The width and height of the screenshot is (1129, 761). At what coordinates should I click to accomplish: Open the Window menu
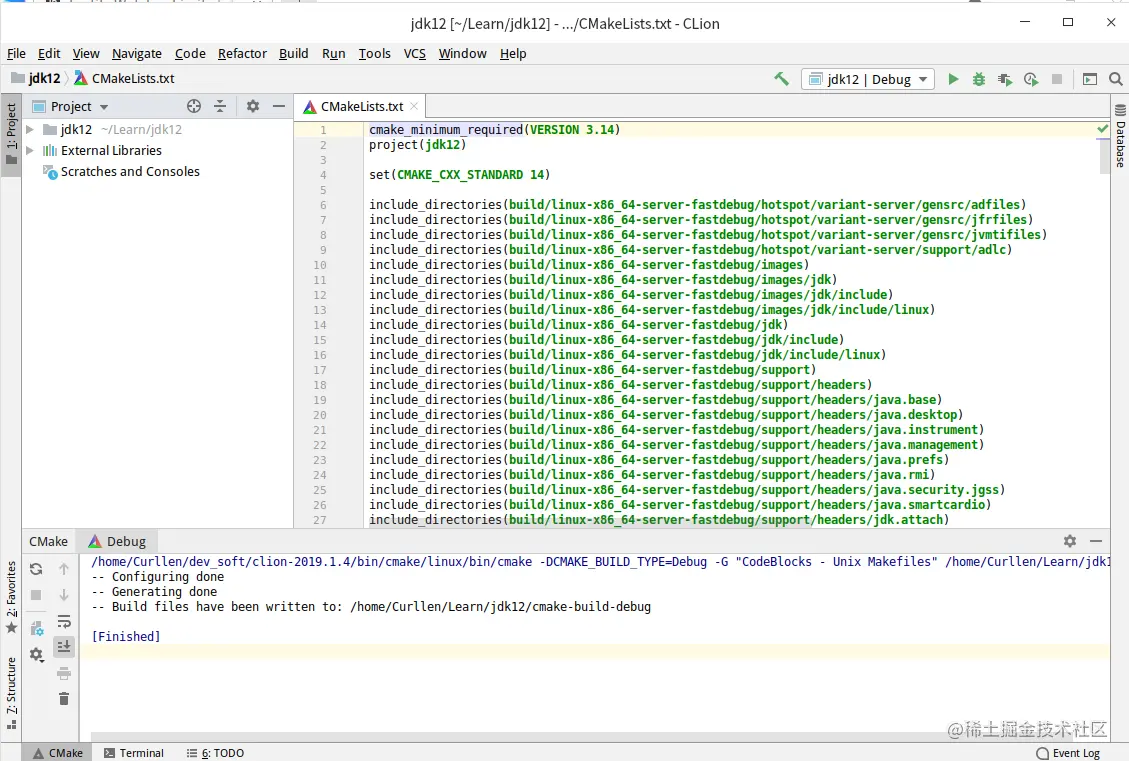pyautogui.click(x=462, y=53)
